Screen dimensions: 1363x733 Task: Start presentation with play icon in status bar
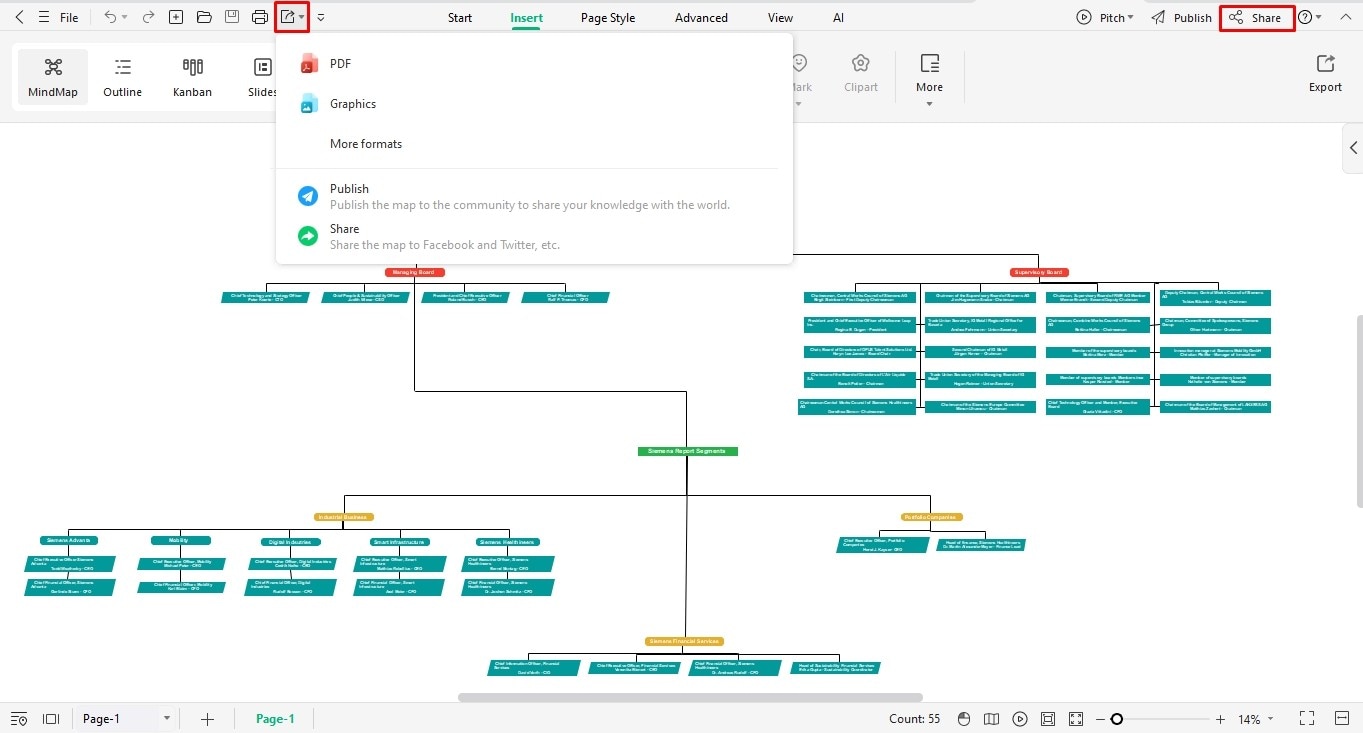1020,719
